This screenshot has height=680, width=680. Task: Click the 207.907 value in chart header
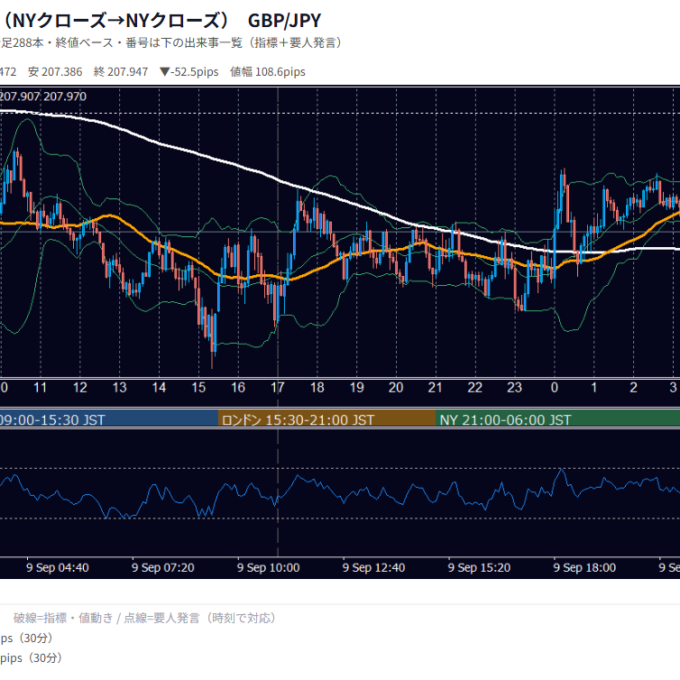[x=20, y=96]
